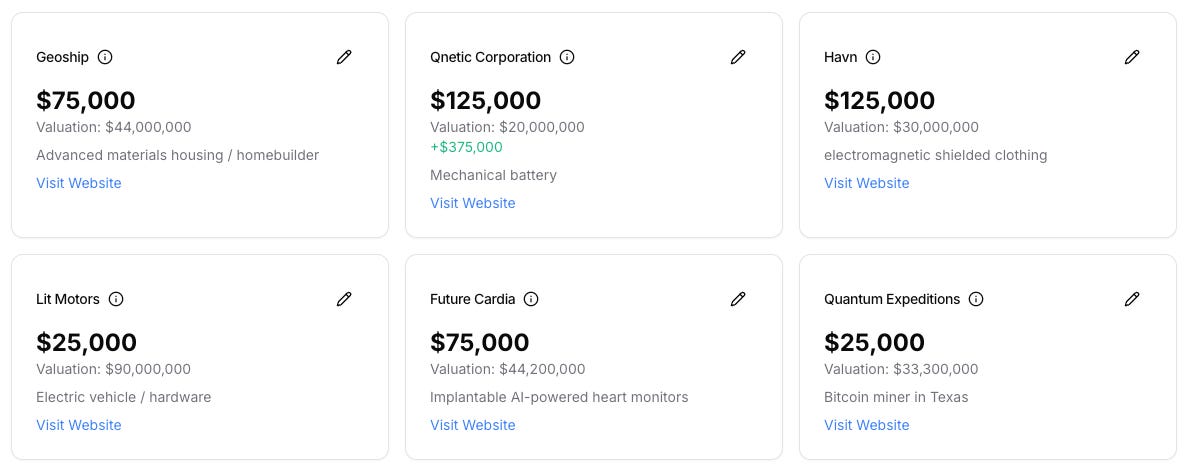Show info for Geoship

coord(105,57)
